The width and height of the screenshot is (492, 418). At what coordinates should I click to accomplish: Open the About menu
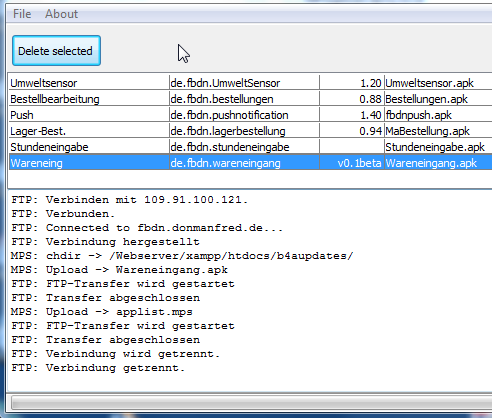click(x=61, y=14)
